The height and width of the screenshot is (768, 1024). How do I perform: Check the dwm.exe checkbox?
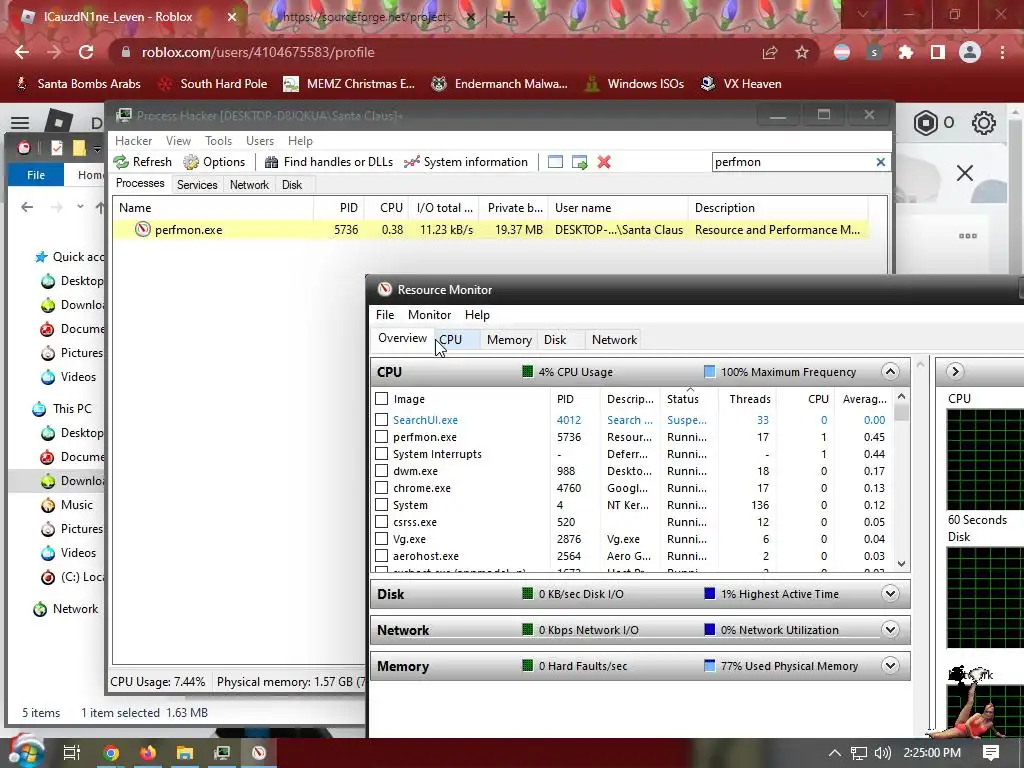[x=382, y=471]
